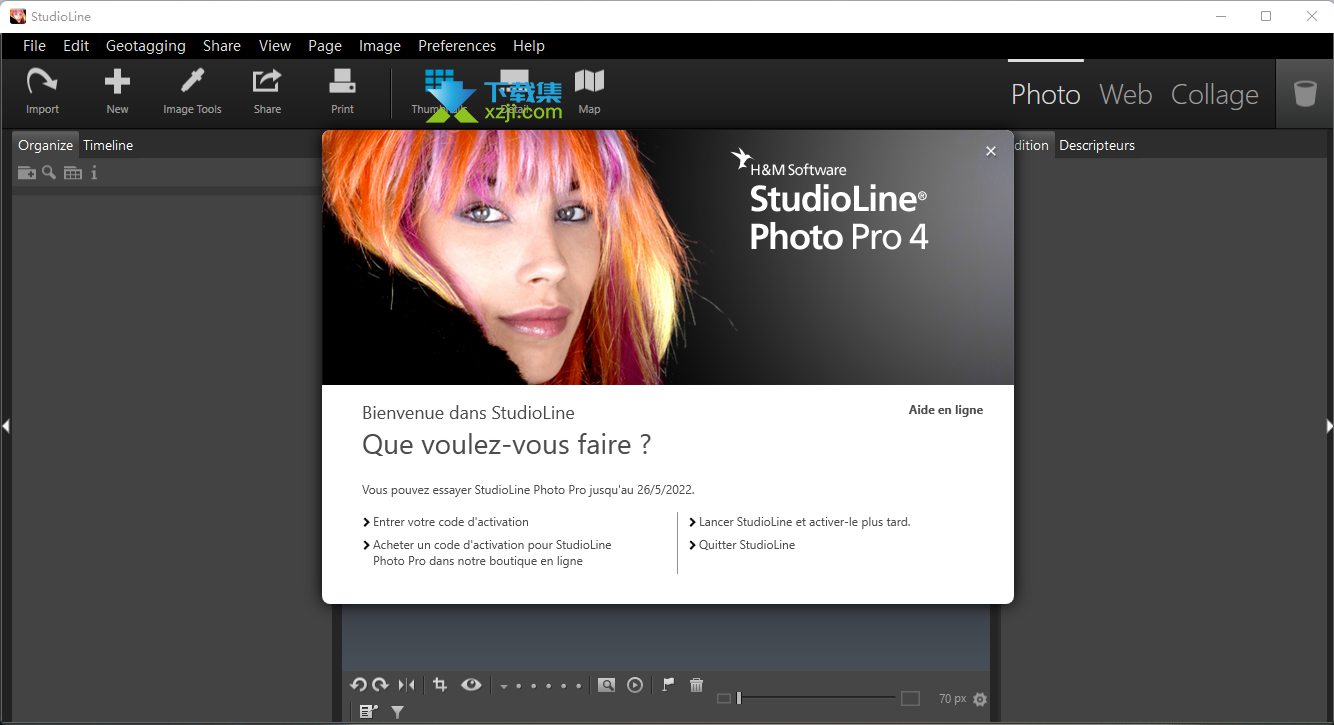This screenshot has height=725, width=1334.
Task: Click the thumbnail size slider handle
Action: click(x=739, y=699)
